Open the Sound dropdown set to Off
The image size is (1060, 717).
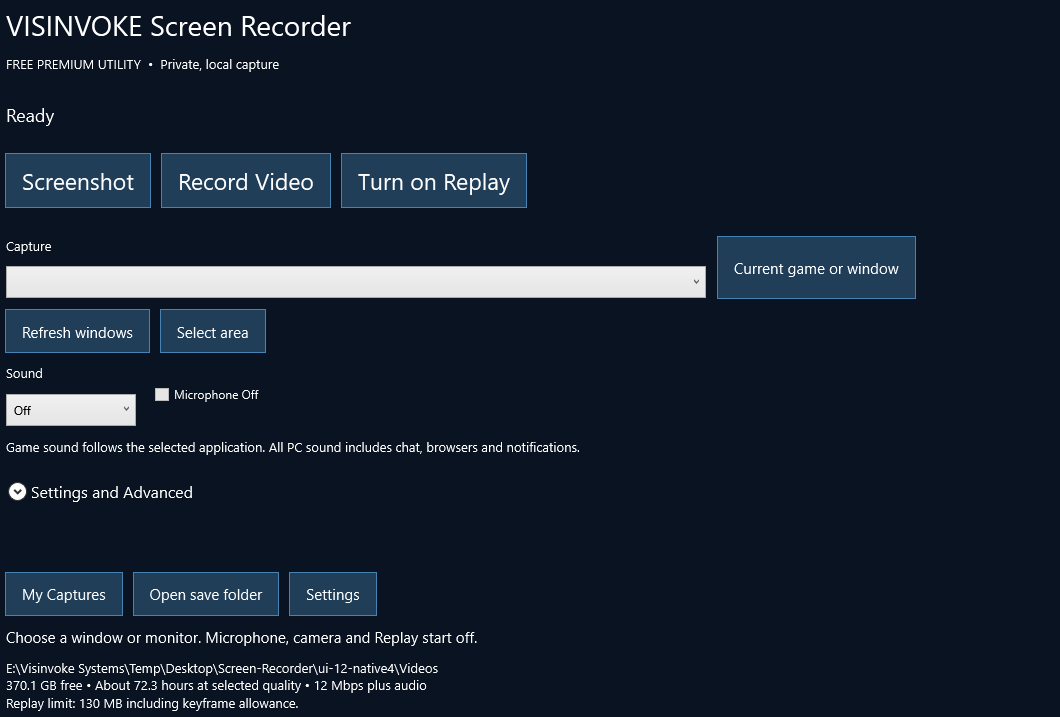click(x=71, y=410)
